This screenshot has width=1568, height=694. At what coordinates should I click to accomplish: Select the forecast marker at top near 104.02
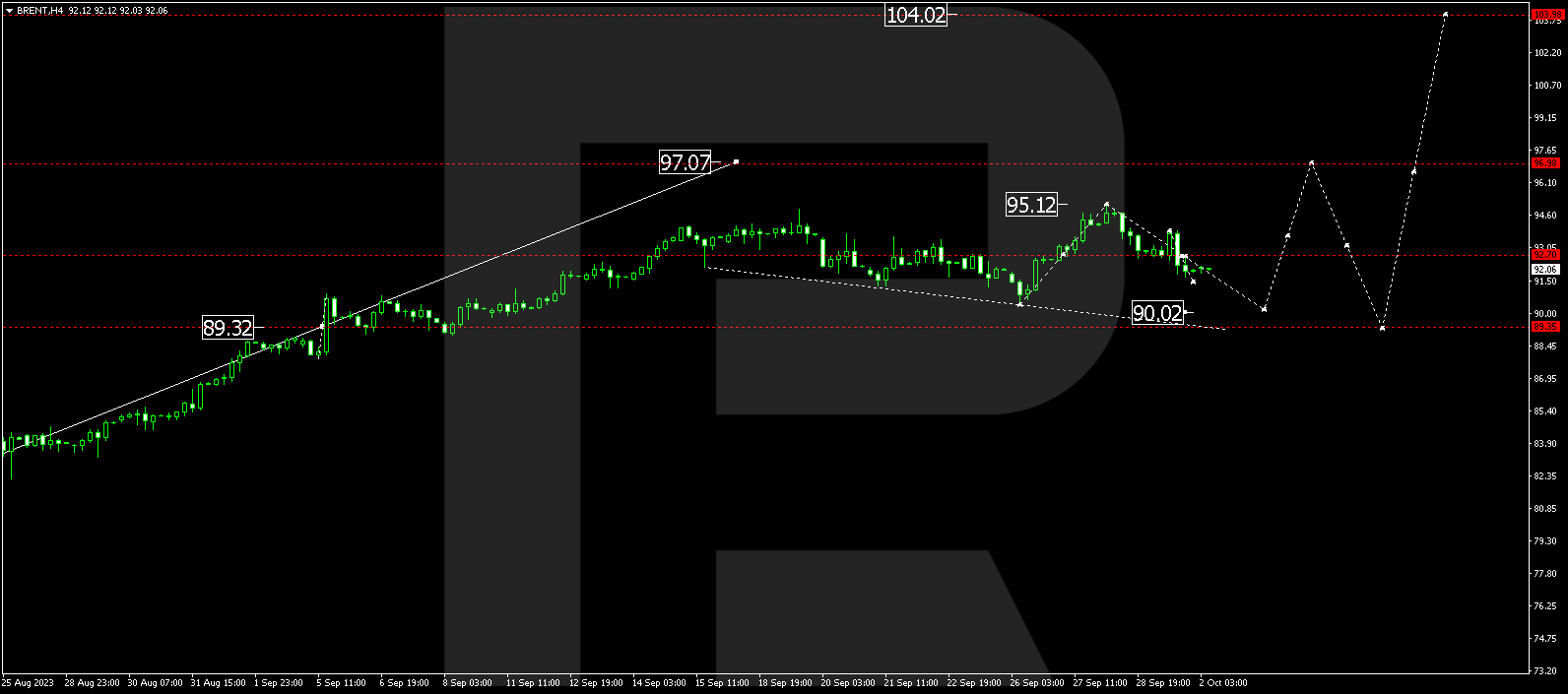[x=1445, y=14]
